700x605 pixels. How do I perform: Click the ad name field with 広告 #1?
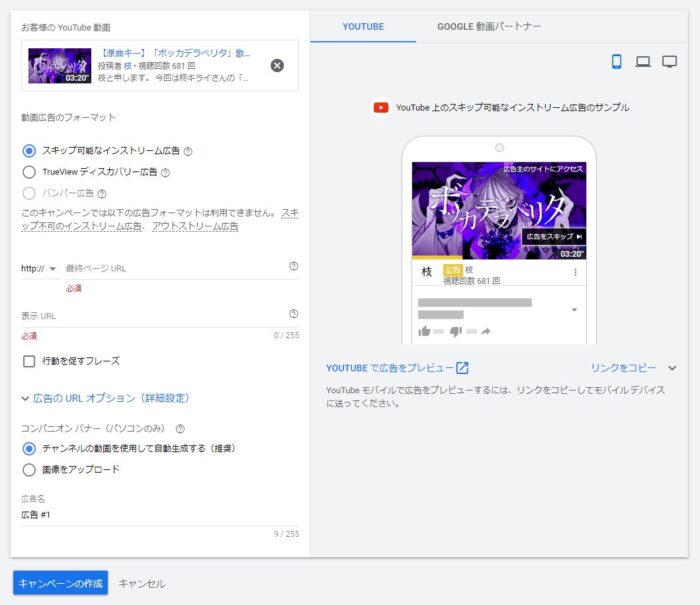160,515
